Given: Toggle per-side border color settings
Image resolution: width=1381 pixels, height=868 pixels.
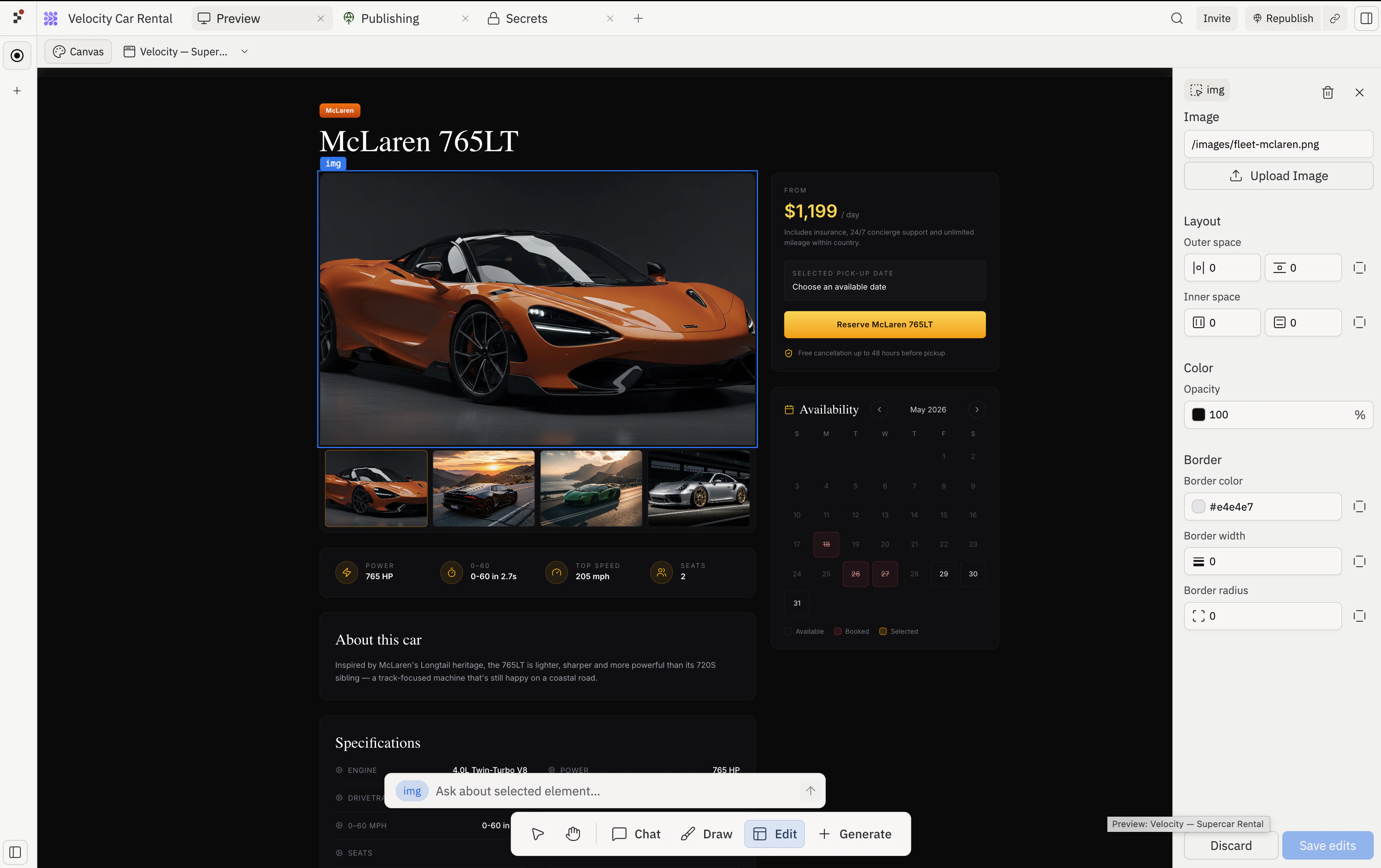Looking at the screenshot, I should pyautogui.click(x=1359, y=506).
